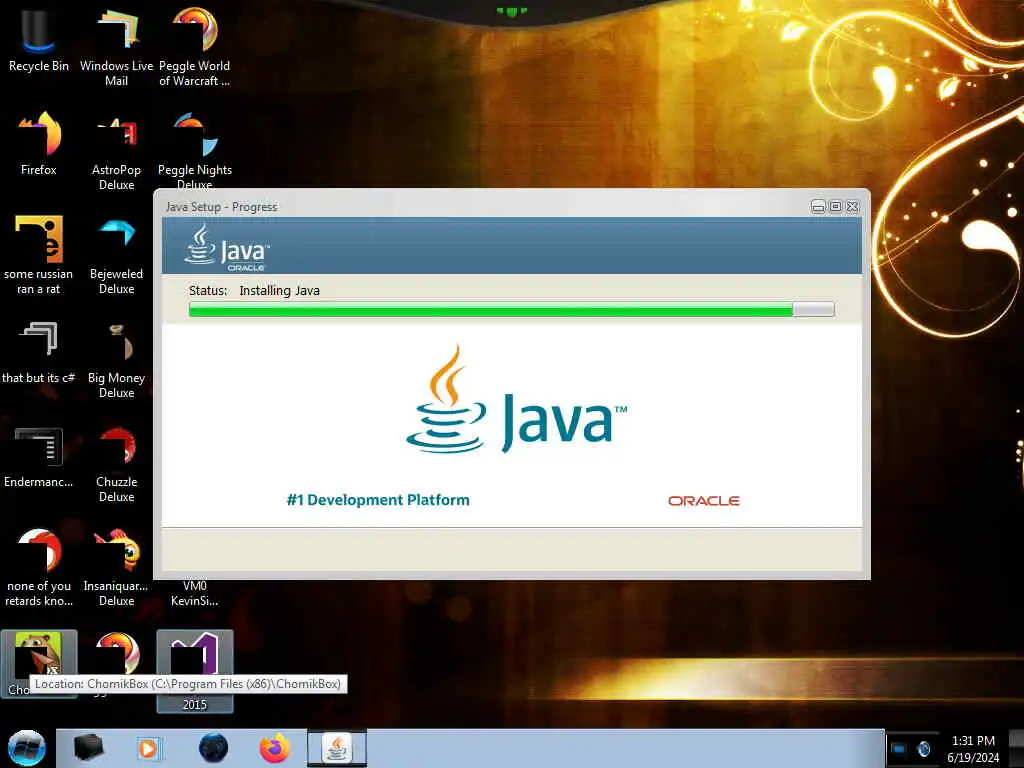
Task: Click the red ORACLE logo
Action: (703, 501)
